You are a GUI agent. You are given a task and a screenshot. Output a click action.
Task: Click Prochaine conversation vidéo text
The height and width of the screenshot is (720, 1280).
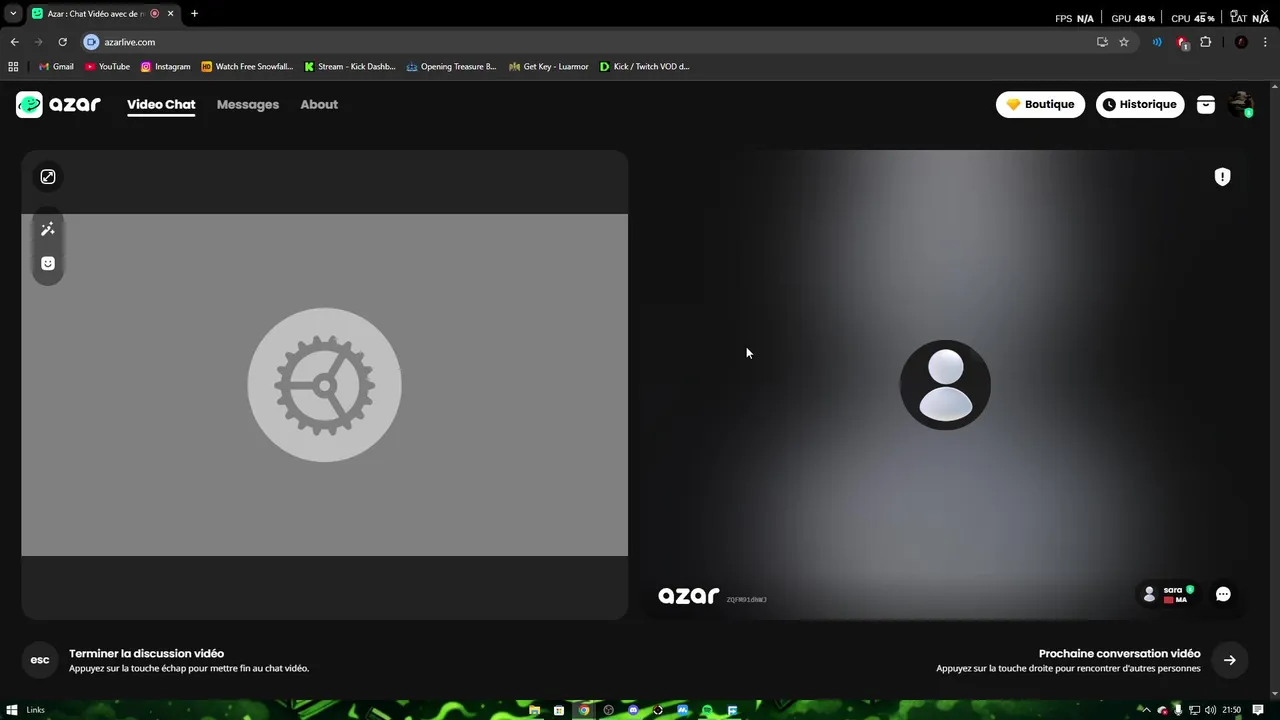click(1119, 653)
